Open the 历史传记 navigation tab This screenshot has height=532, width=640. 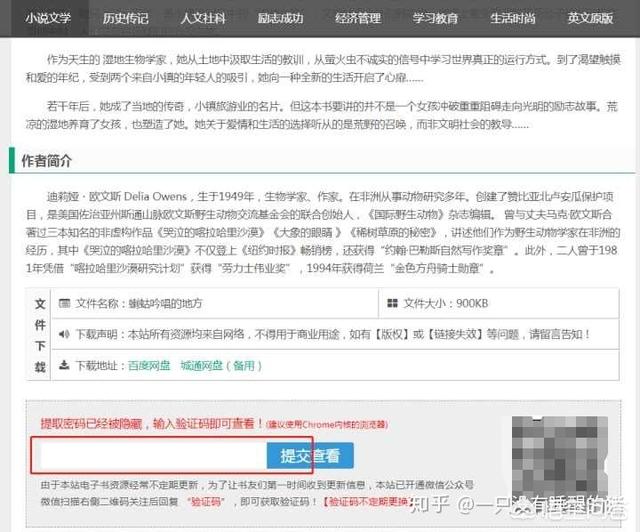[125, 18]
